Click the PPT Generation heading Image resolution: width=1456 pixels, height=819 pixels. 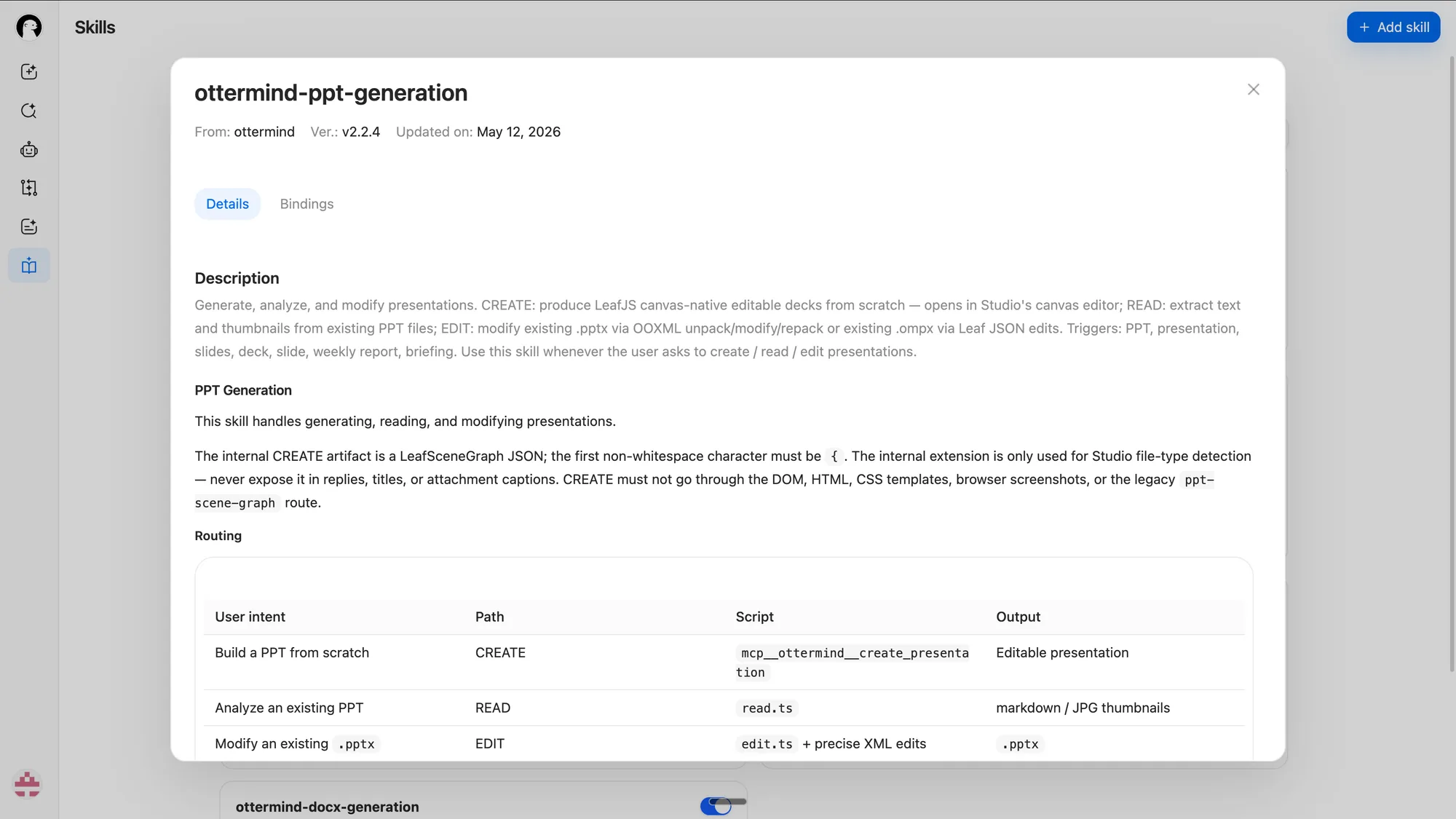coord(243,390)
